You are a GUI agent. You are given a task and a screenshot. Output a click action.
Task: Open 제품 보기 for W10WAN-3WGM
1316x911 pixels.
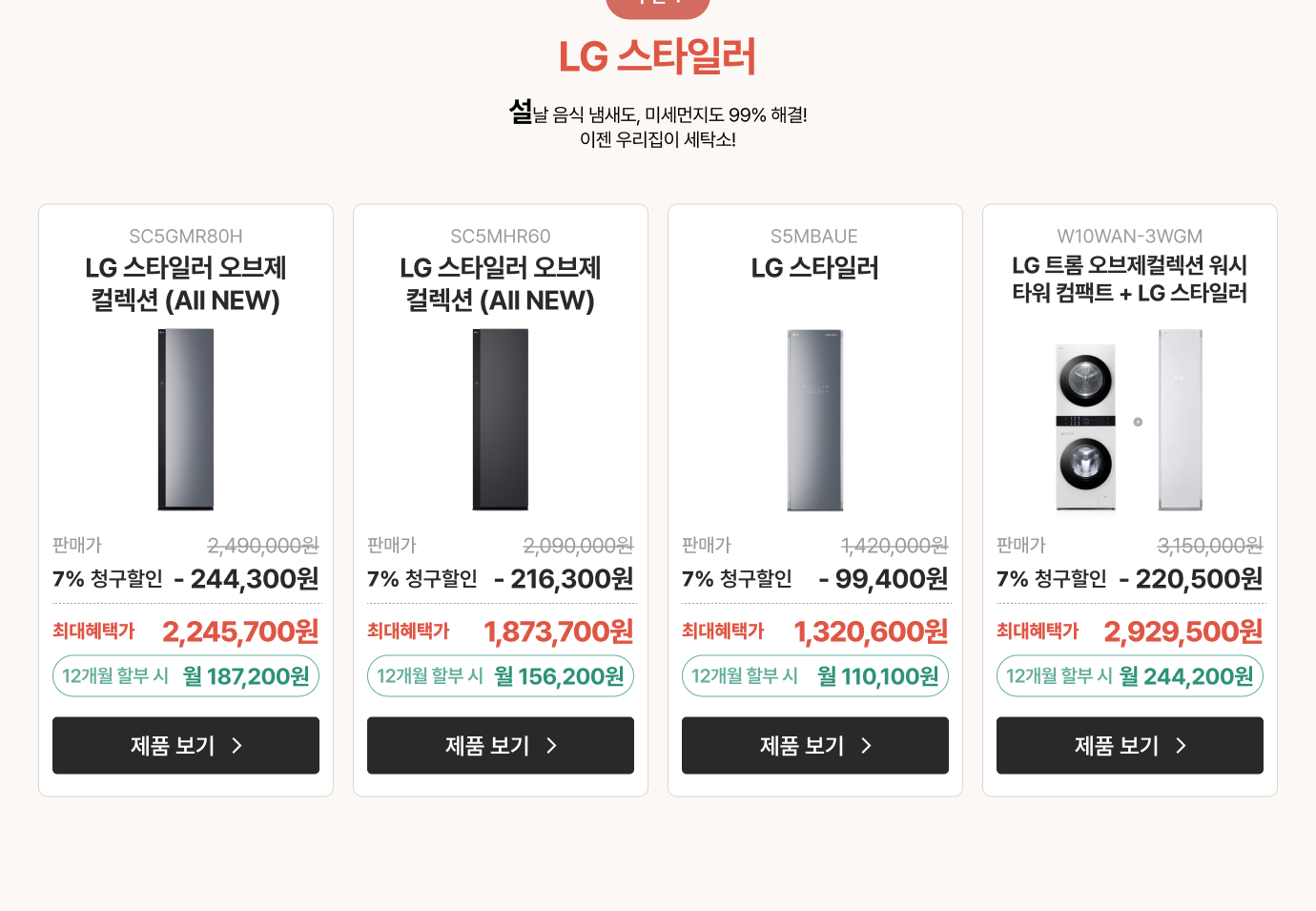[x=1130, y=745]
